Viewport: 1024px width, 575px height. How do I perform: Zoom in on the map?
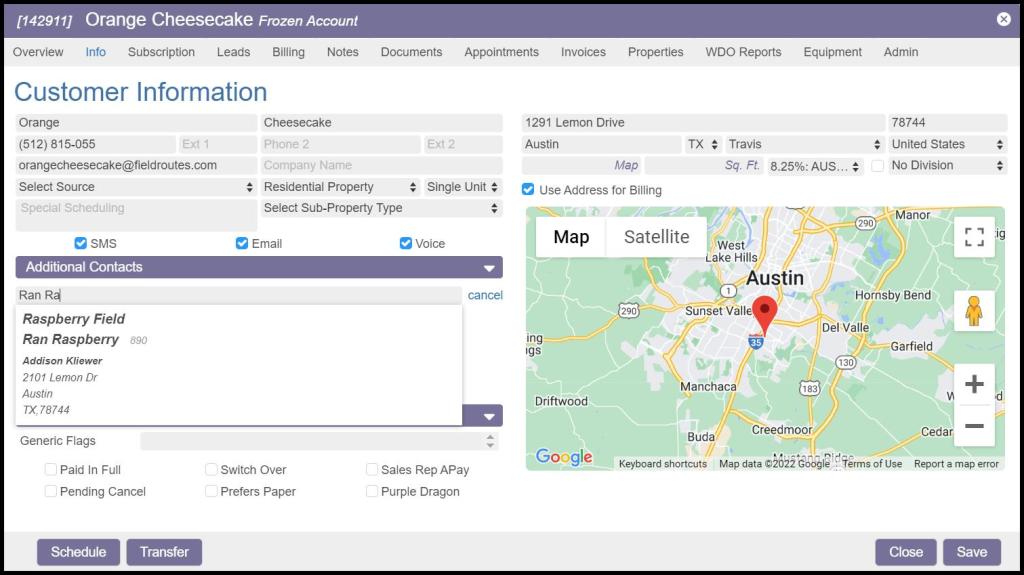pyautogui.click(x=974, y=385)
